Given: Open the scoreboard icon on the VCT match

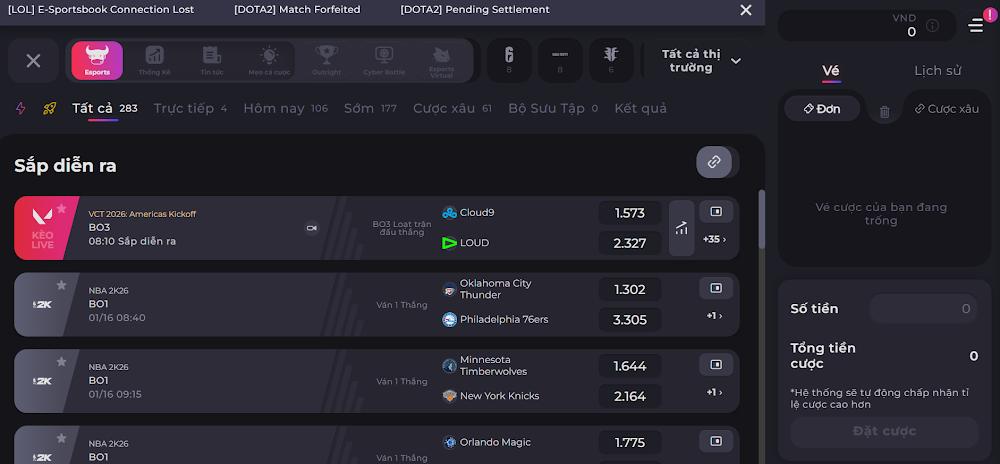Looking at the screenshot, I should click(x=716, y=212).
